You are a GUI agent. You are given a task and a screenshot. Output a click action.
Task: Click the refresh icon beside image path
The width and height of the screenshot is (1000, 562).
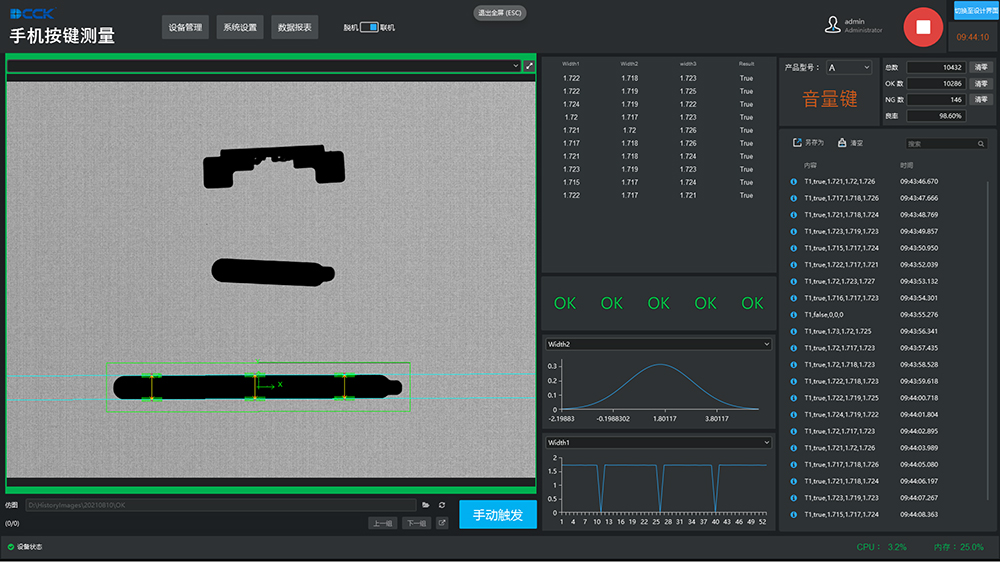point(441,505)
